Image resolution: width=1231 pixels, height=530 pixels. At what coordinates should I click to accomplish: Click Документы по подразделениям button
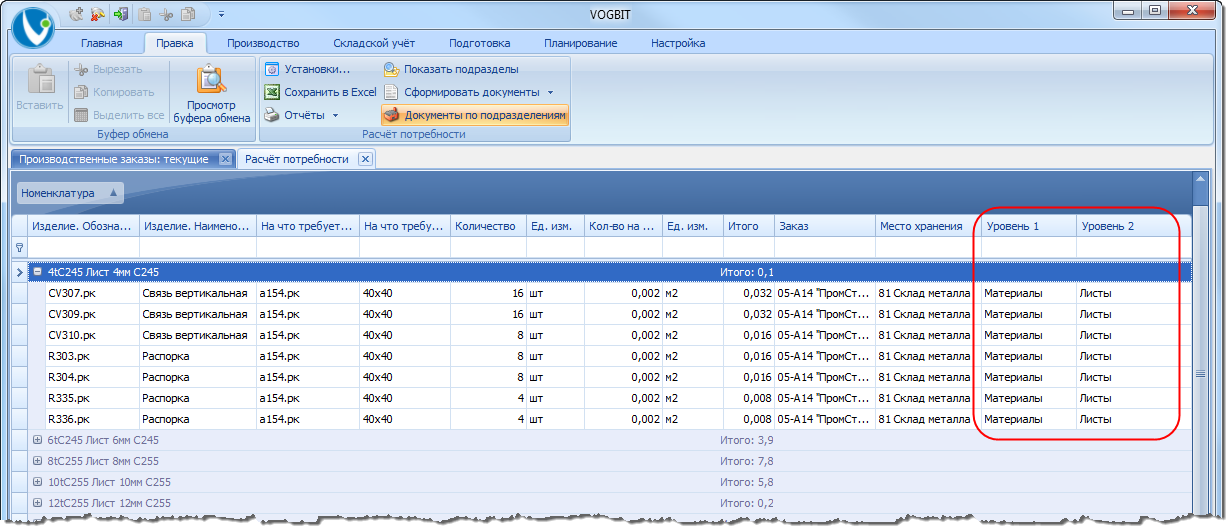[x=475, y=115]
